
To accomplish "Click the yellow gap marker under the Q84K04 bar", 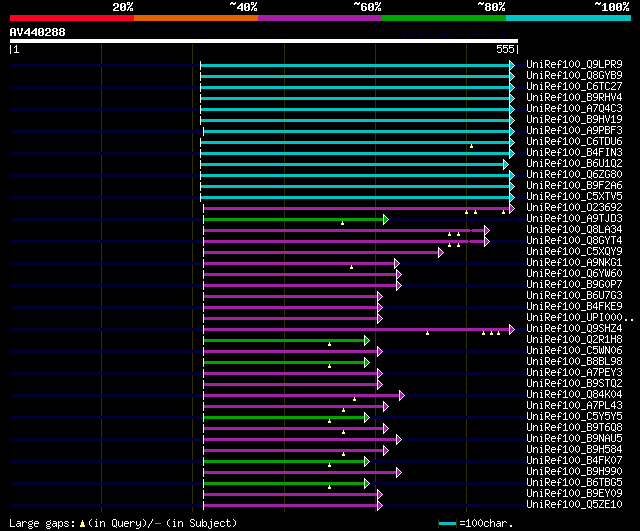I will tap(354, 399).
